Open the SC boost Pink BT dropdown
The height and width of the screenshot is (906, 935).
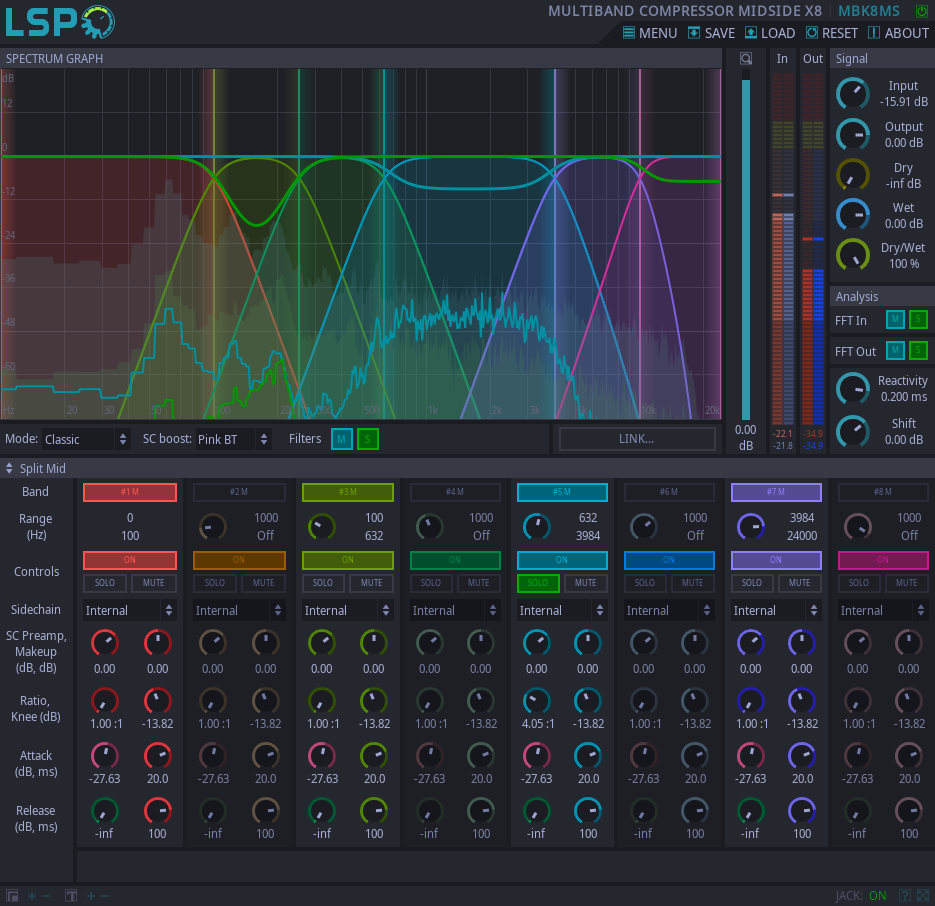pos(233,440)
